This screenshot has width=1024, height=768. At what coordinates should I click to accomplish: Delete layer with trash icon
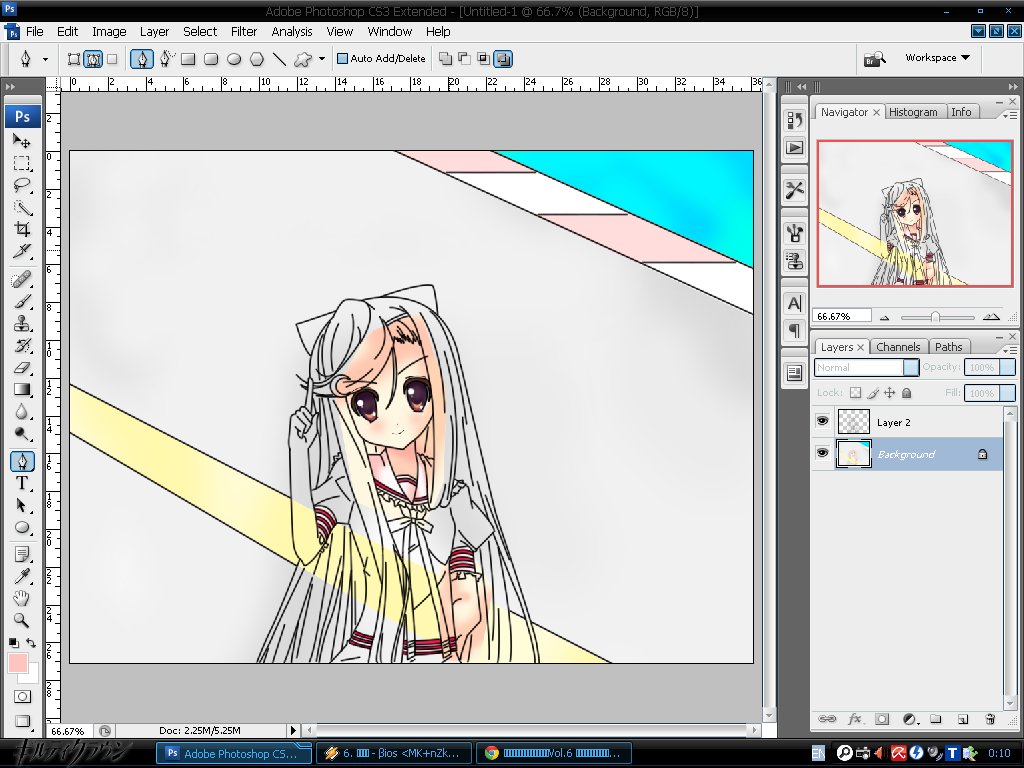coord(990,719)
